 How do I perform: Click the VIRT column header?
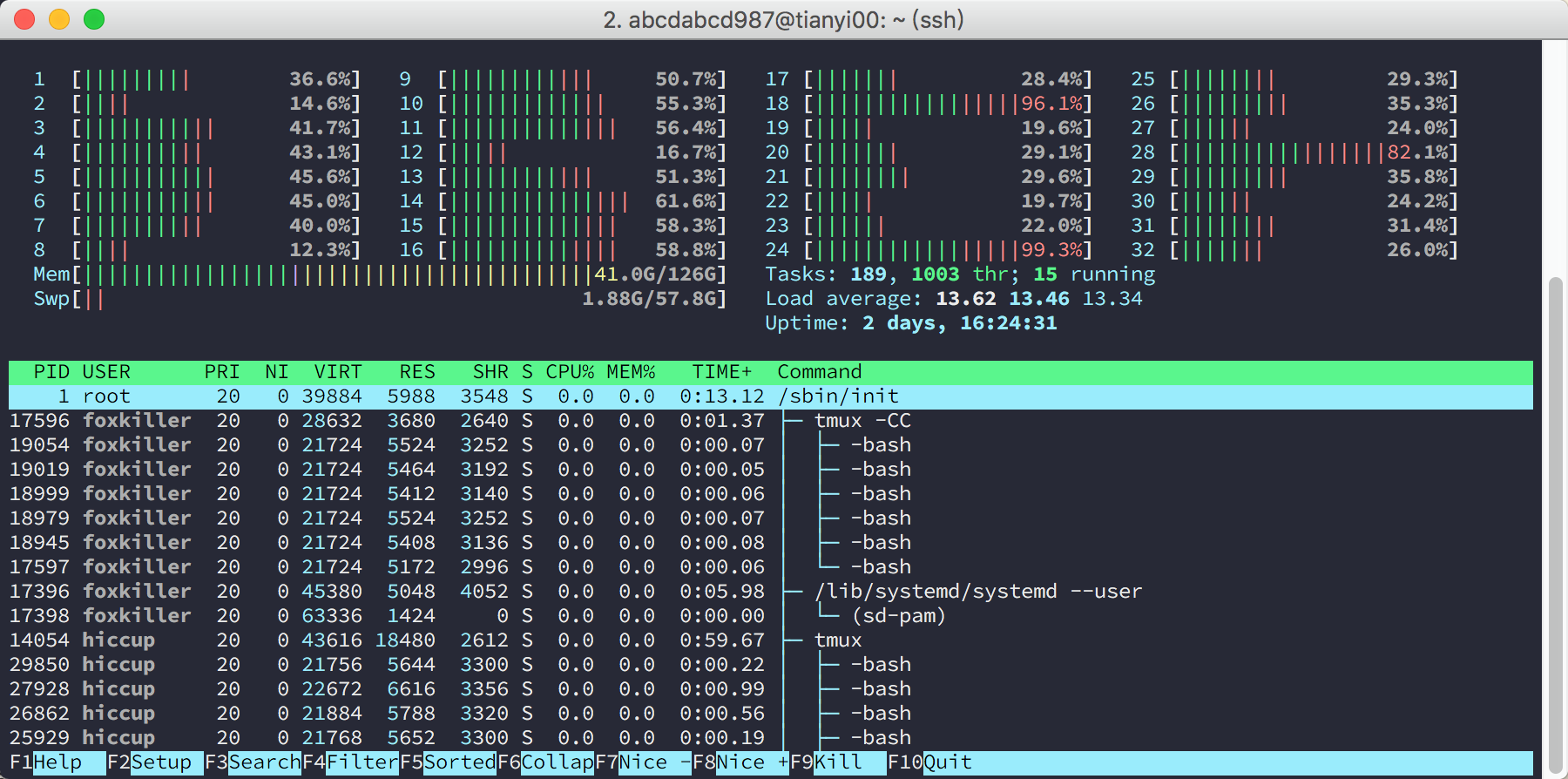[x=338, y=372]
